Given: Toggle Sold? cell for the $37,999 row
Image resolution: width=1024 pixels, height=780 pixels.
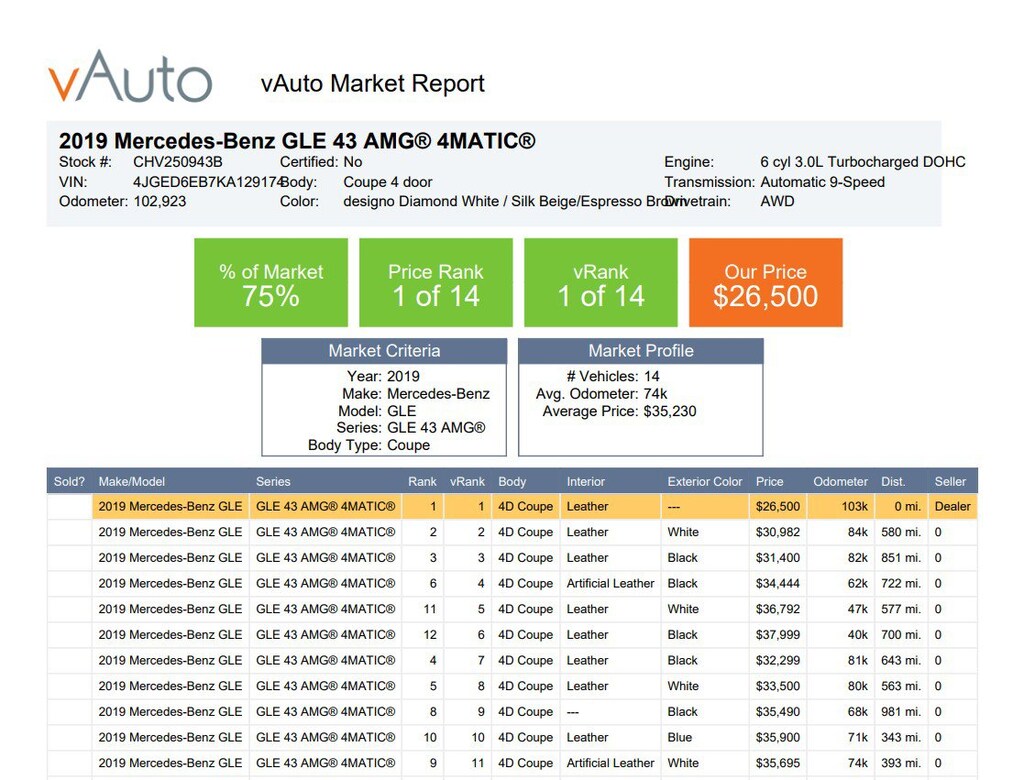Looking at the screenshot, I should (x=69, y=635).
